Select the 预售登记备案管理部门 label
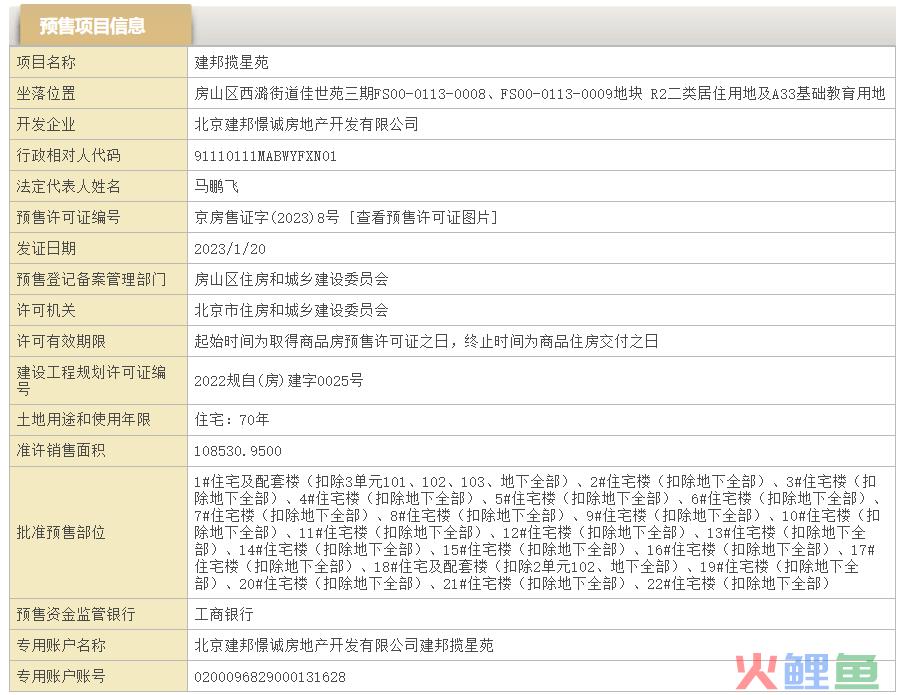 [91, 280]
